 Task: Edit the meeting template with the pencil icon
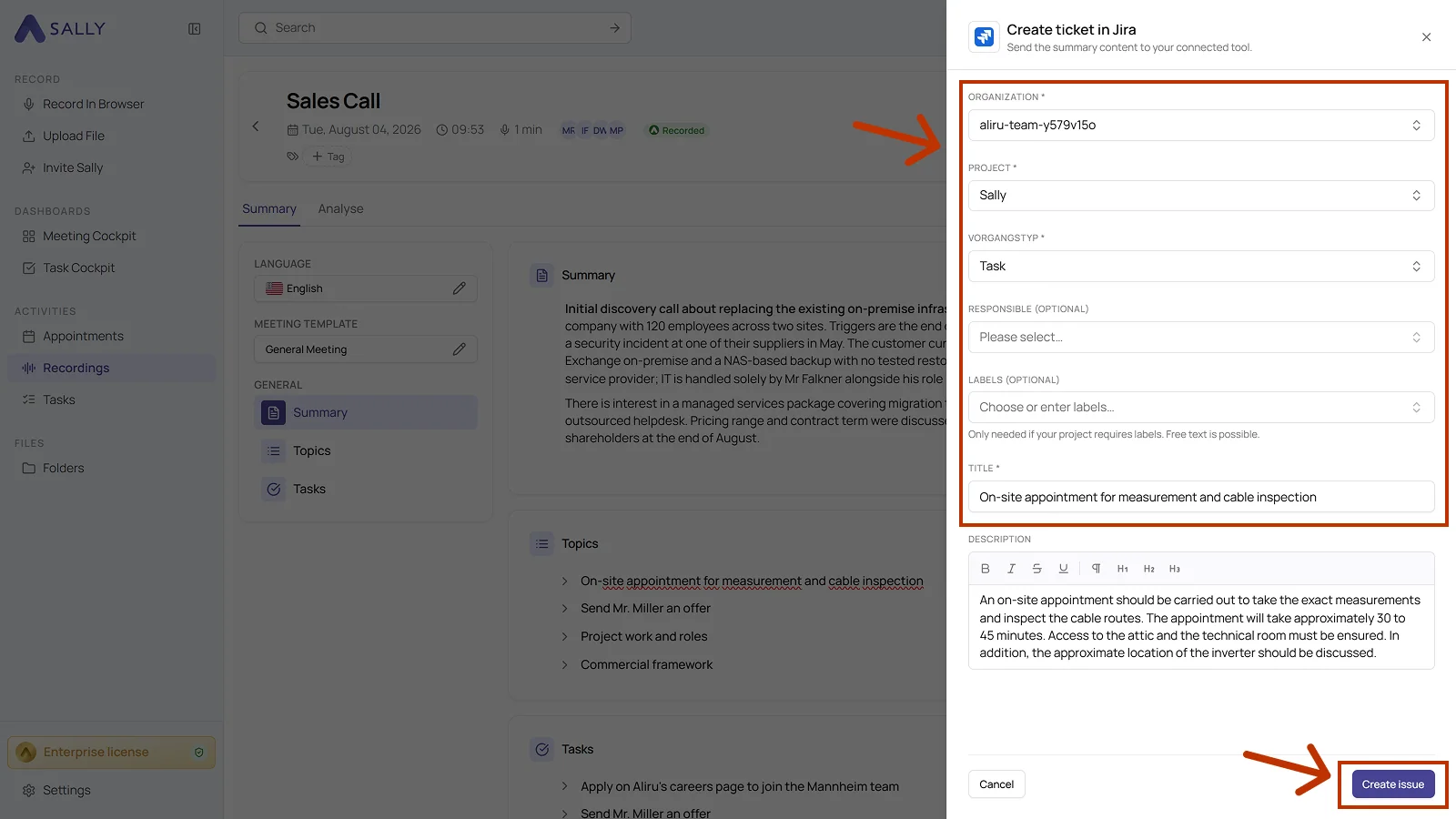click(460, 349)
